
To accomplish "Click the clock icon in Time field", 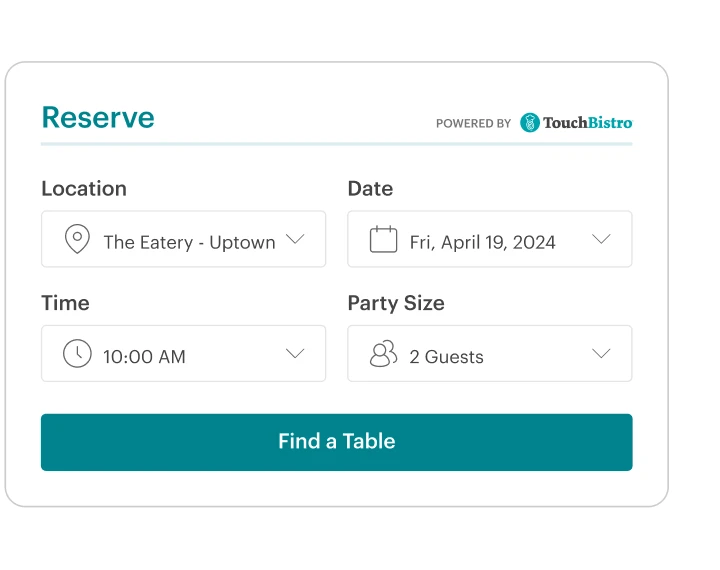I will 77,354.
